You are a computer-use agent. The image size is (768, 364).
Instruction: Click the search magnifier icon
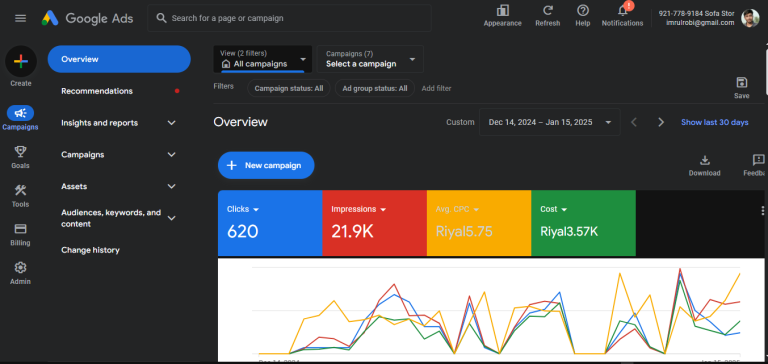coord(161,18)
